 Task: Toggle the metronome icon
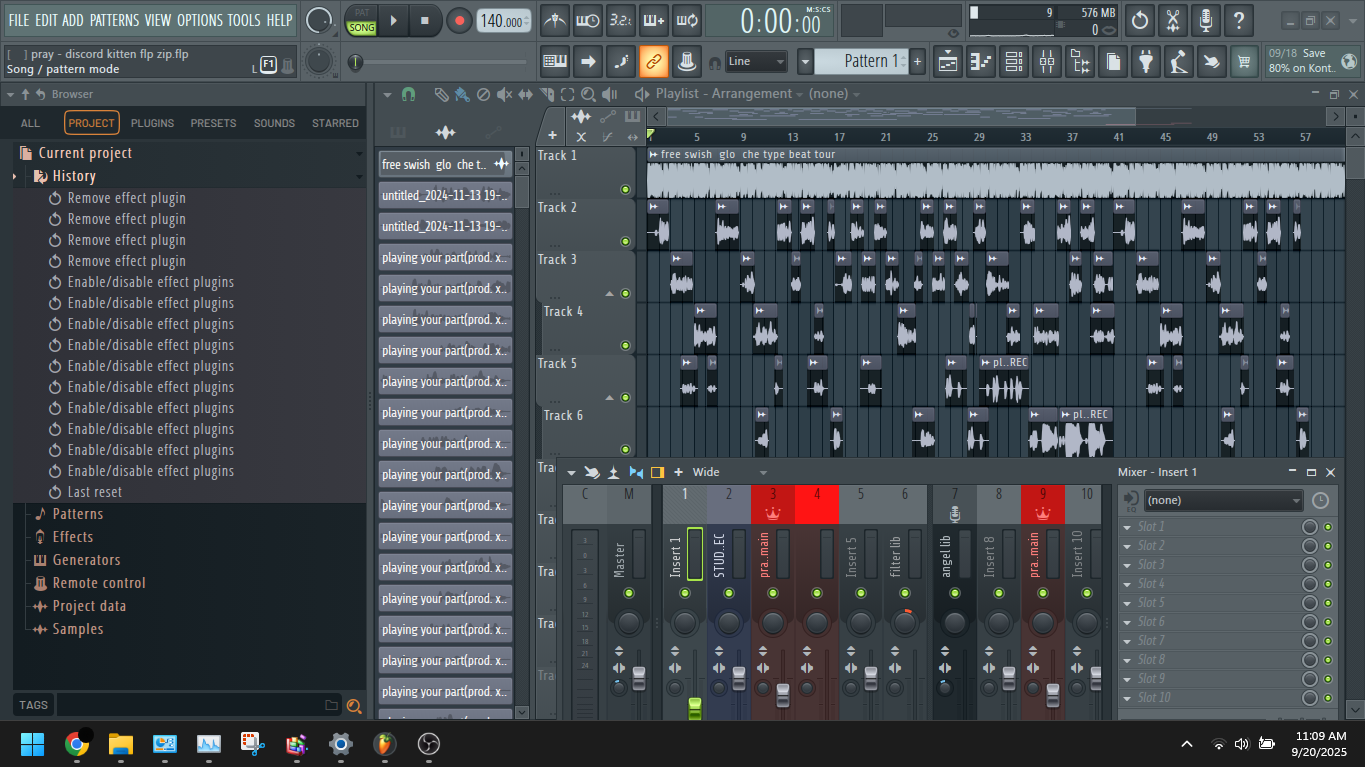[555, 20]
